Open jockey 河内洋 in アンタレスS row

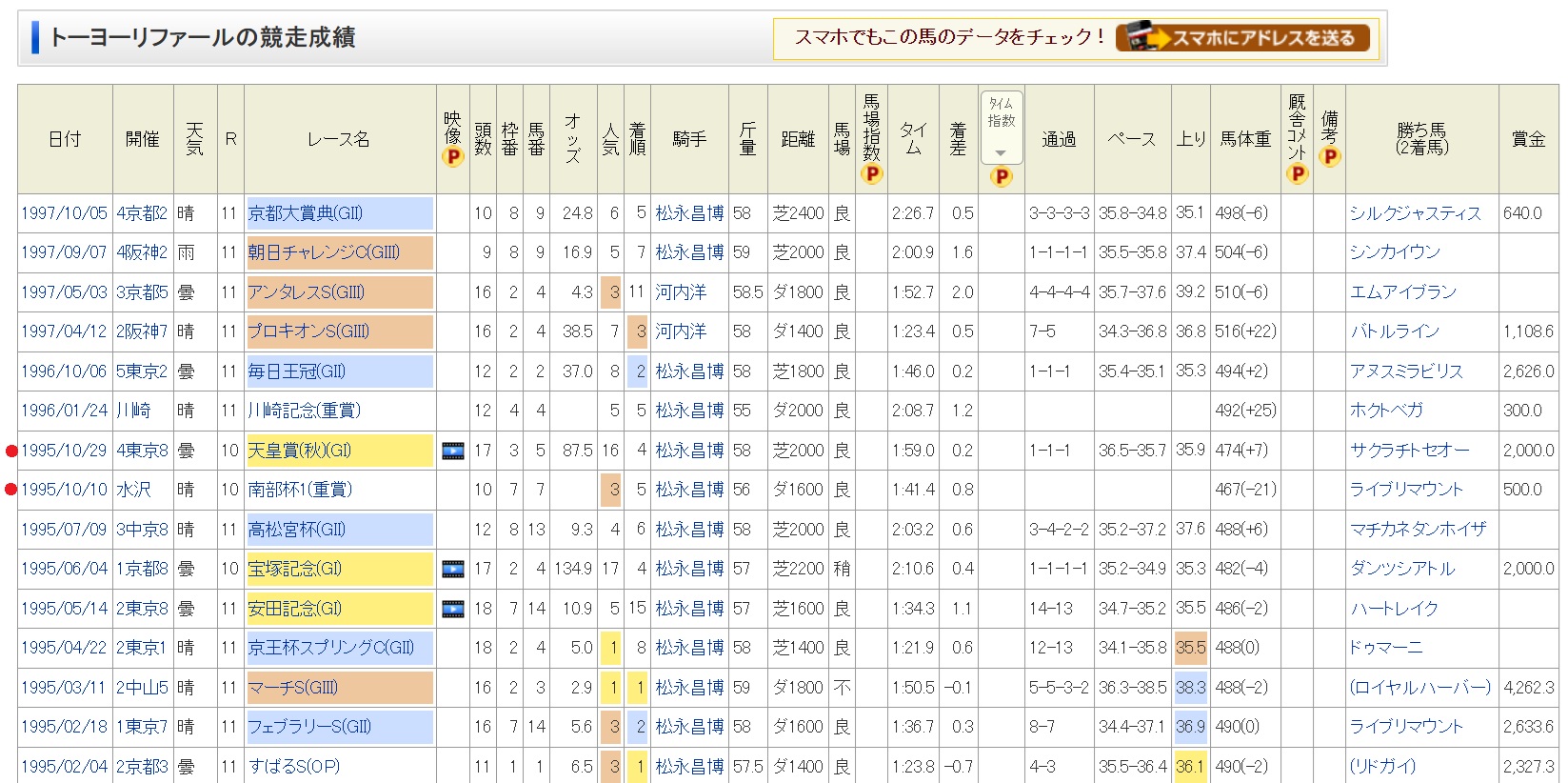681,292
